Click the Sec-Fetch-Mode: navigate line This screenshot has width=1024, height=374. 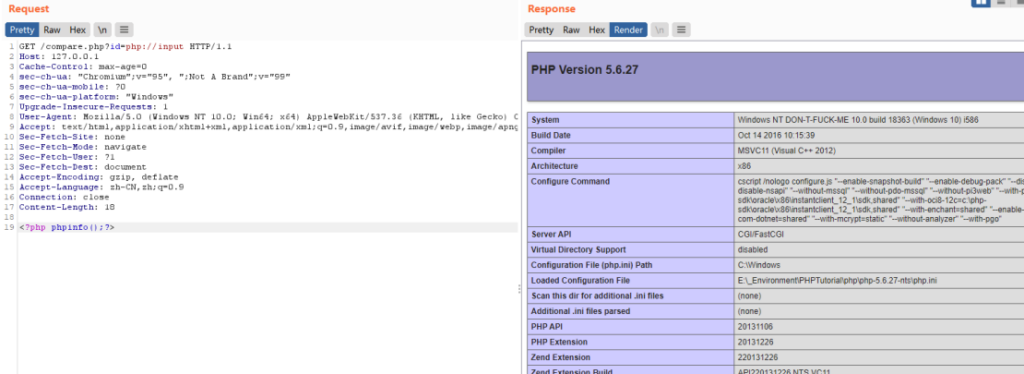pos(83,147)
